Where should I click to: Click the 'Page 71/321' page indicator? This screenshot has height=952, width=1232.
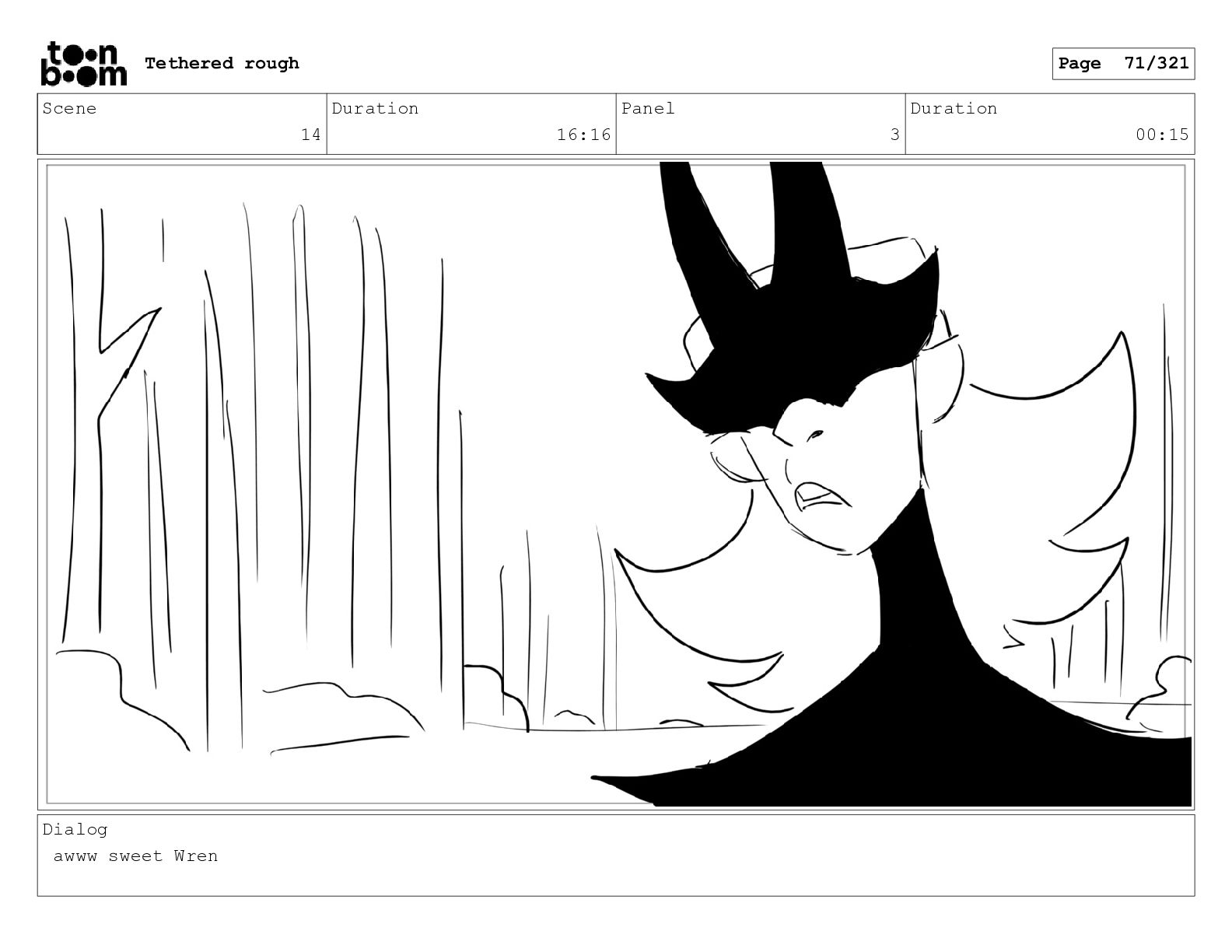pos(1123,64)
